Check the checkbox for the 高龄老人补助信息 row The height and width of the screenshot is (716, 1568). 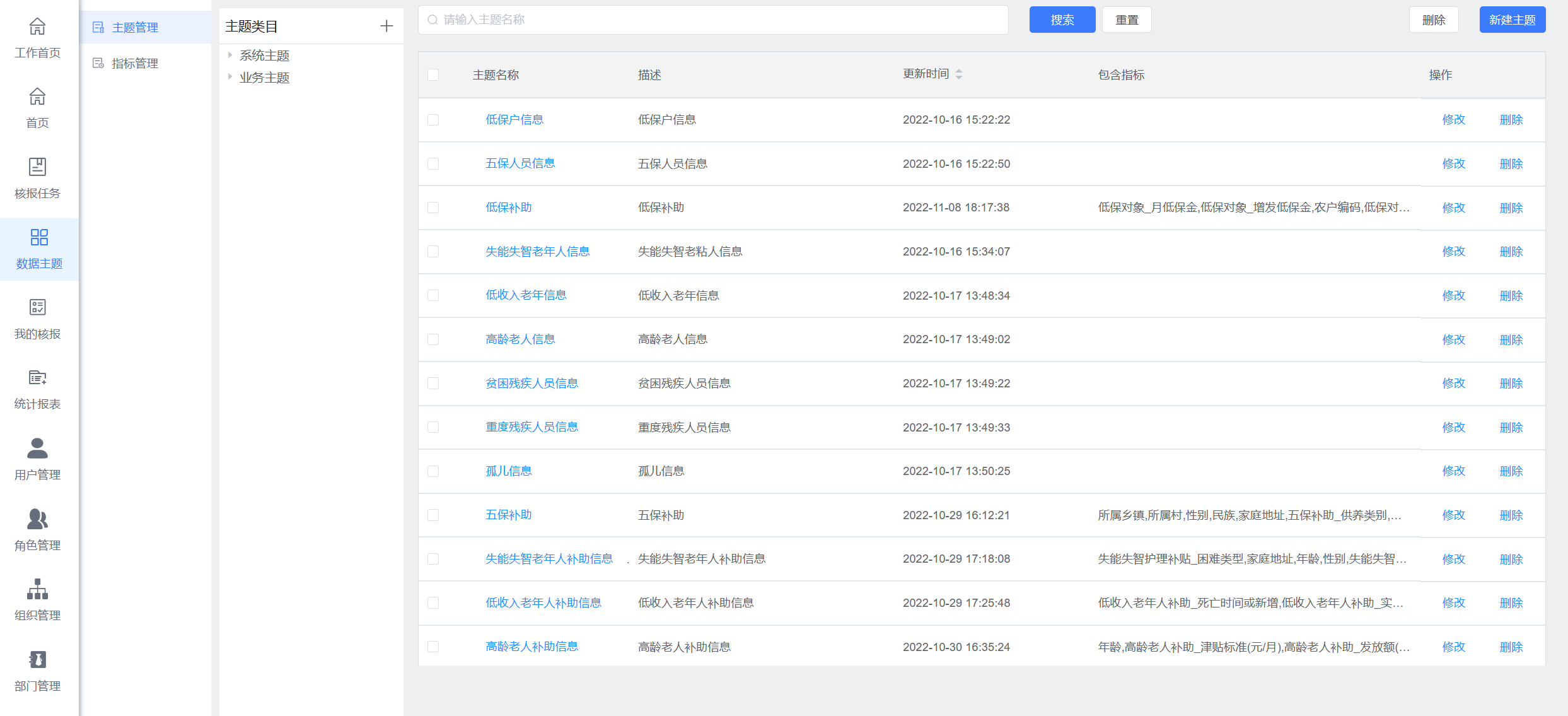[x=433, y=647]
